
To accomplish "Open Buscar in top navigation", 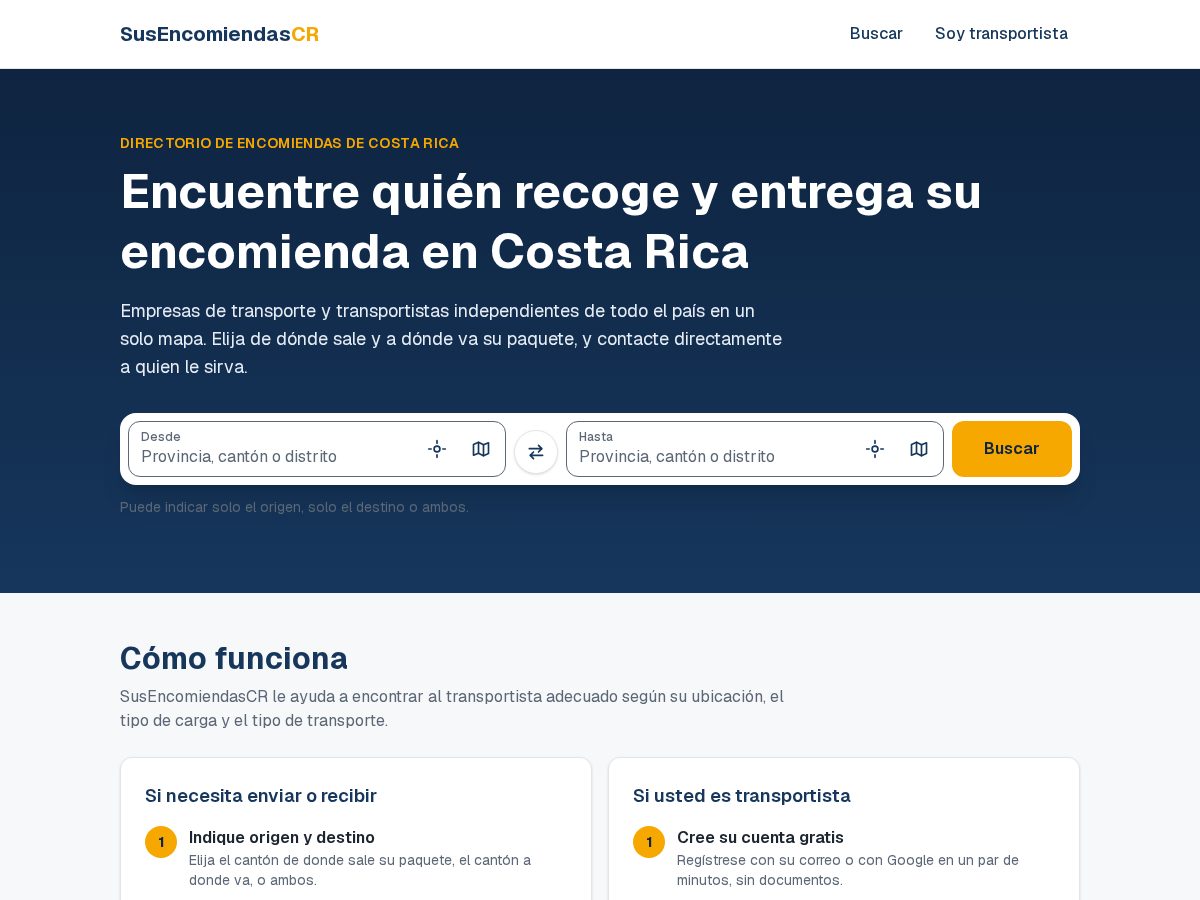I will [x=876, y=34].
